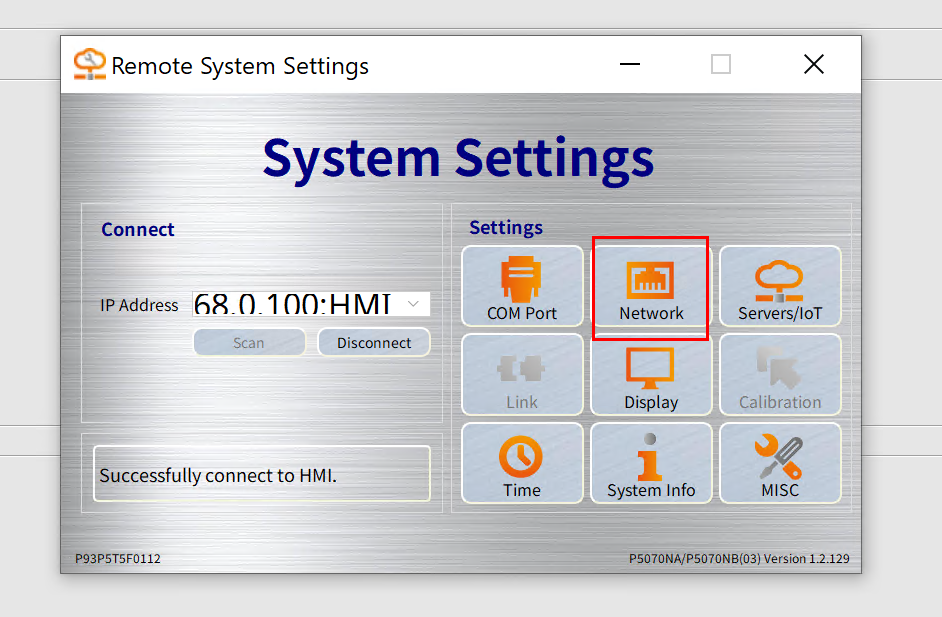Open the Network settings

651,287
